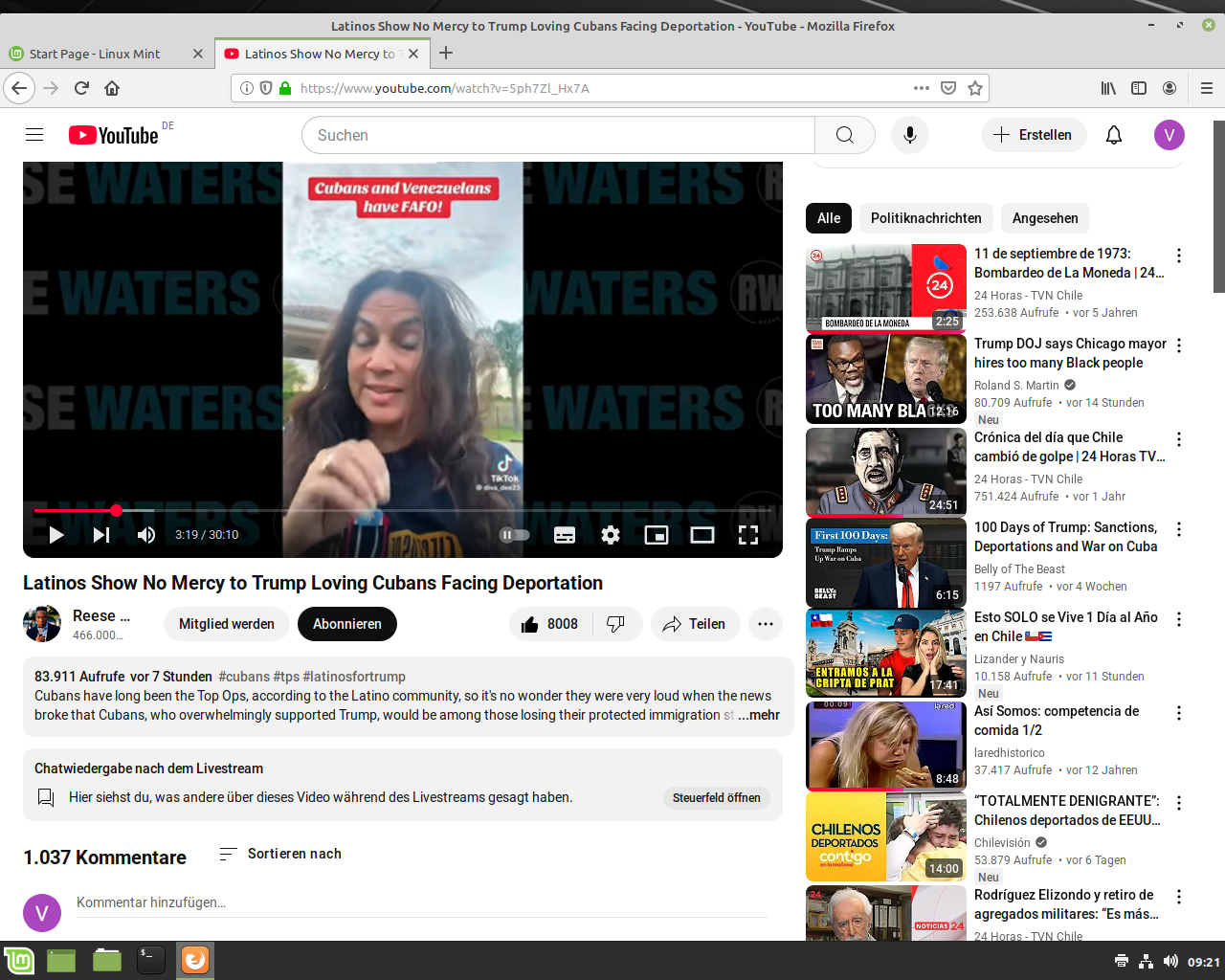The image size is (1225, 980).
Task: Open options for Esto SOLO se Vive video
Action: pos(1179,619)
